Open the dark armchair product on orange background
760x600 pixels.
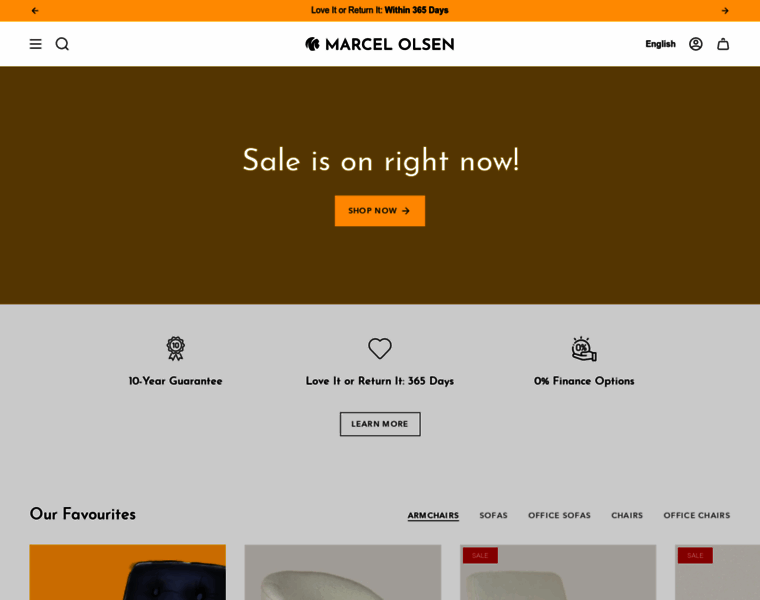[127, 572]
